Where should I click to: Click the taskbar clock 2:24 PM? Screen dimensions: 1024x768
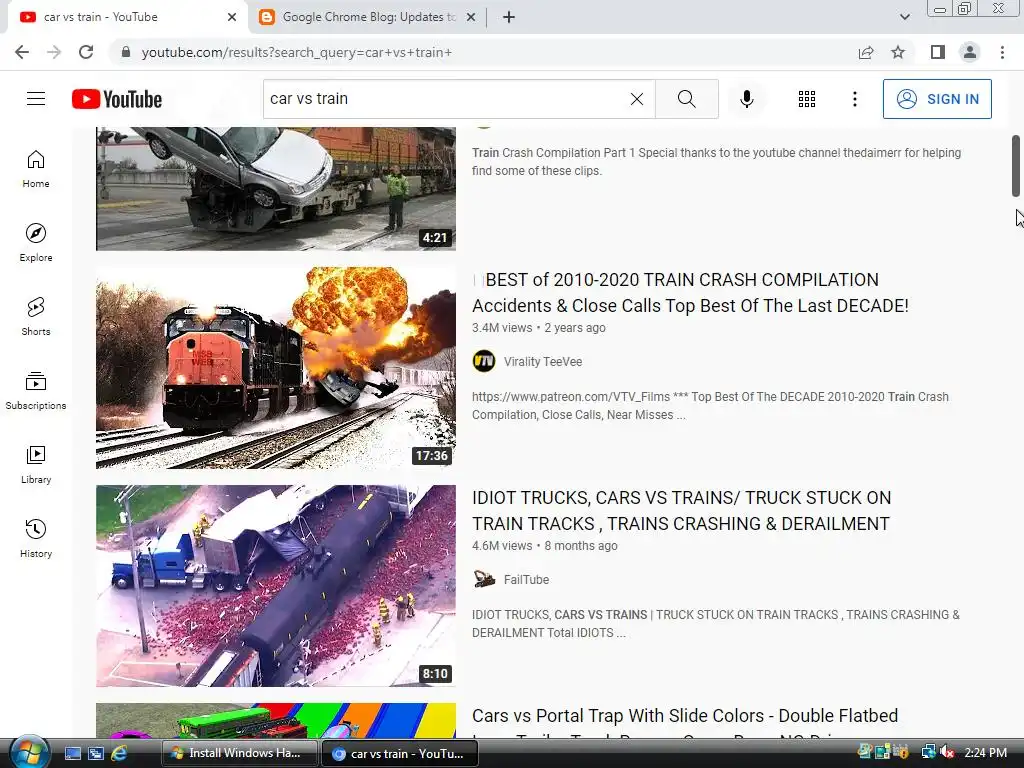[985, 753]
